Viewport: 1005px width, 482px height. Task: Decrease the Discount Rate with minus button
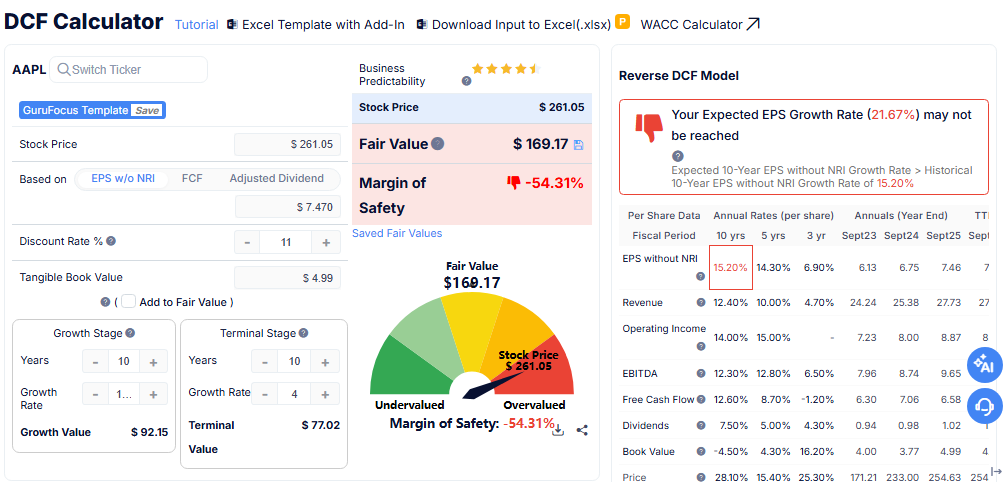247,242
